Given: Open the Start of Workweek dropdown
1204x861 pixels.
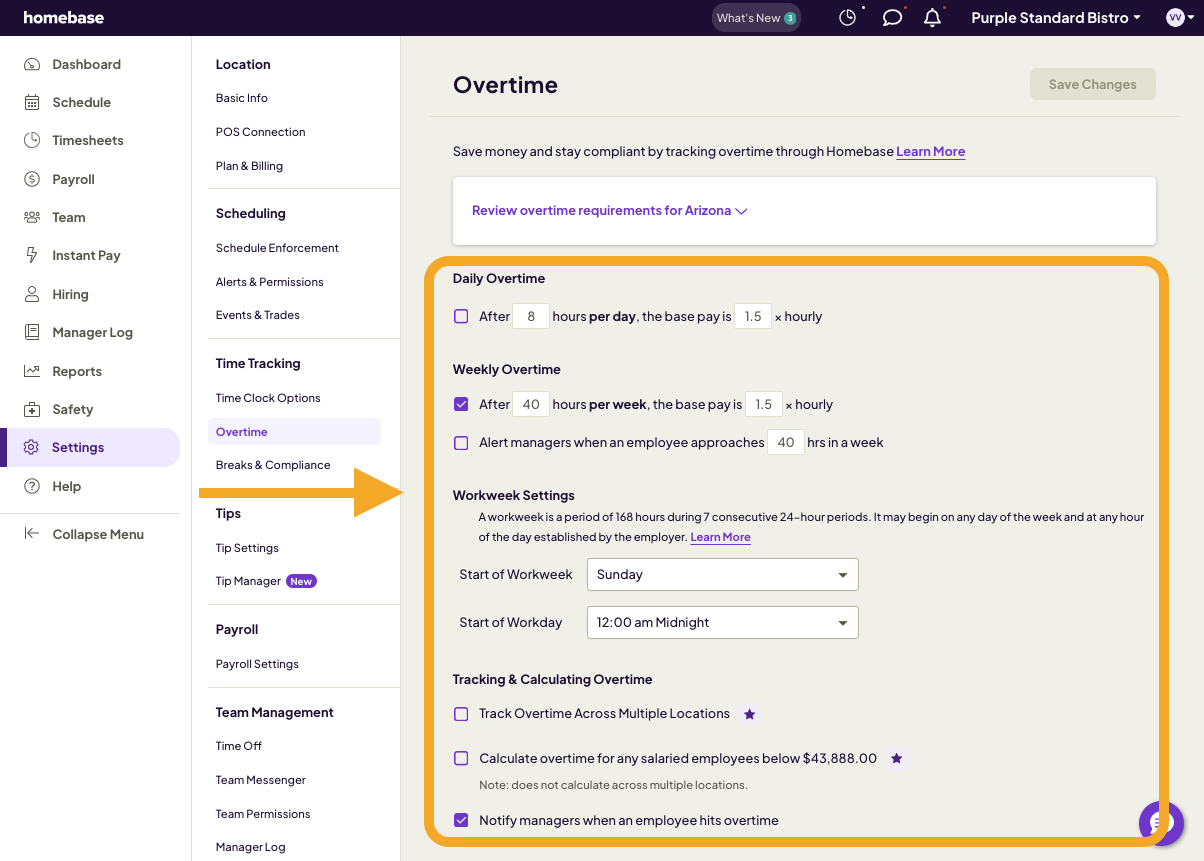Looking at the screenshot, I should click(722, 574).
